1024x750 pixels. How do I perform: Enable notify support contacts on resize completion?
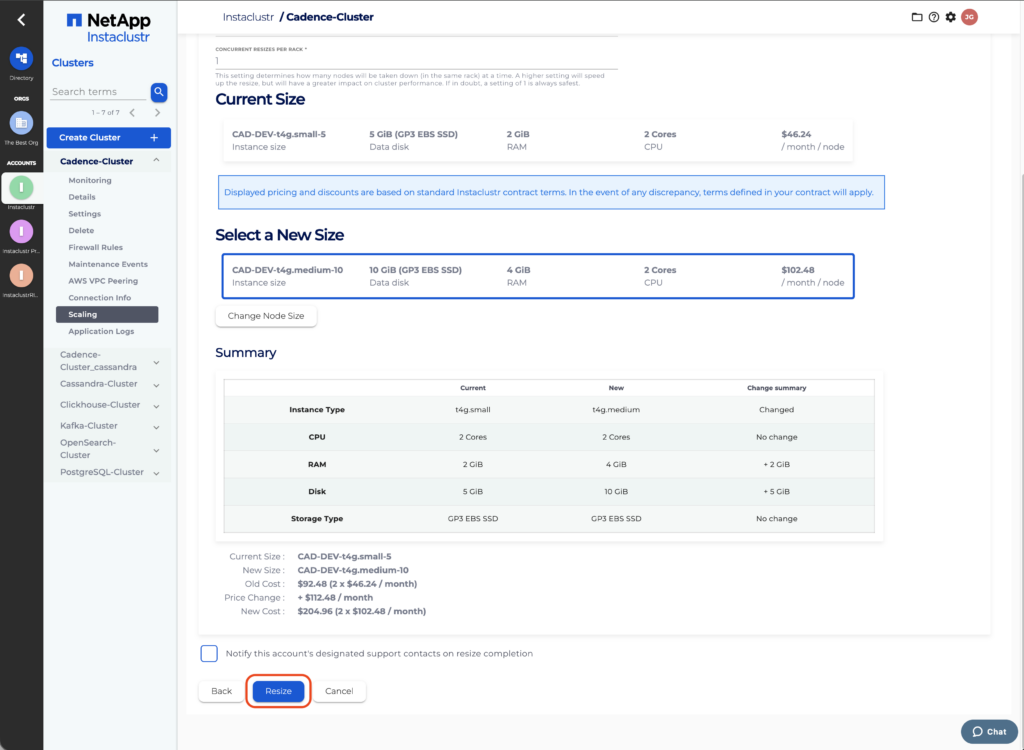click(x=209, y=654)
